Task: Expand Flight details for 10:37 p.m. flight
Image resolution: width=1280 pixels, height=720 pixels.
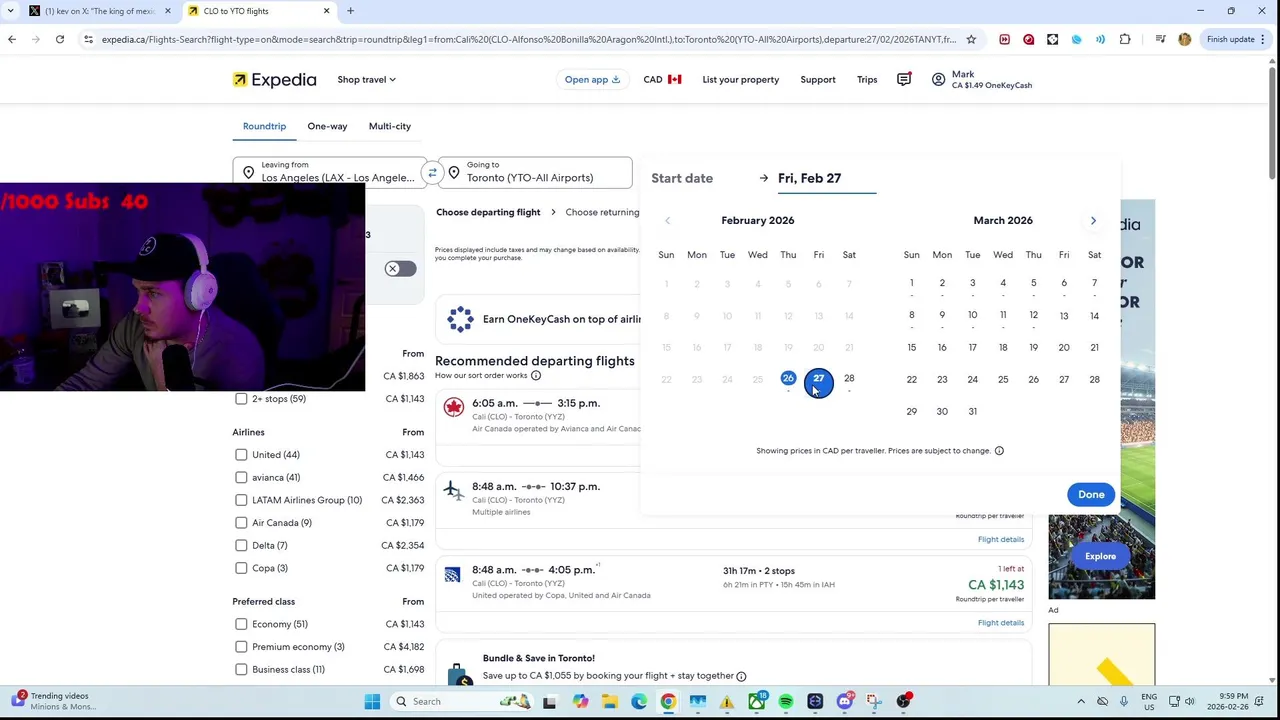Action: (1001, 540)
